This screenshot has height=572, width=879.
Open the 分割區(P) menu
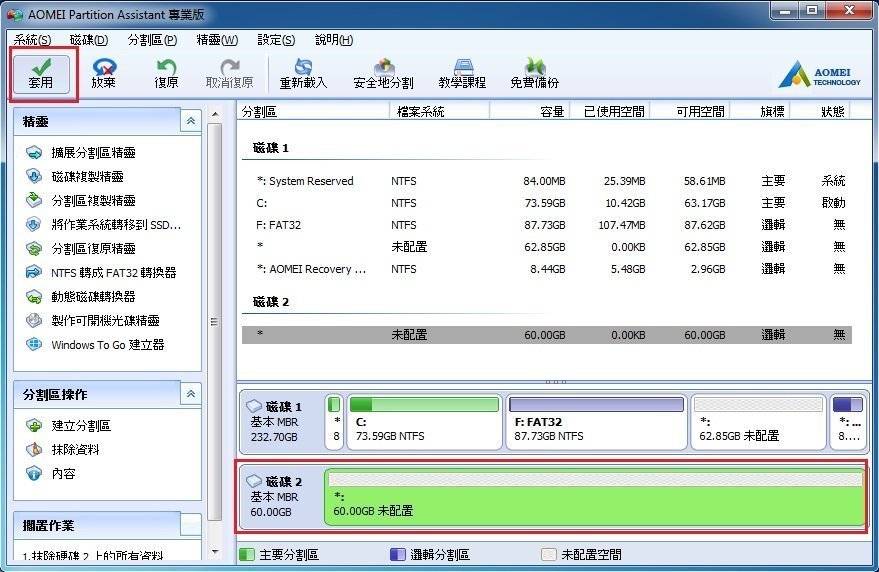pyautogui.click(x=152, y=40)
